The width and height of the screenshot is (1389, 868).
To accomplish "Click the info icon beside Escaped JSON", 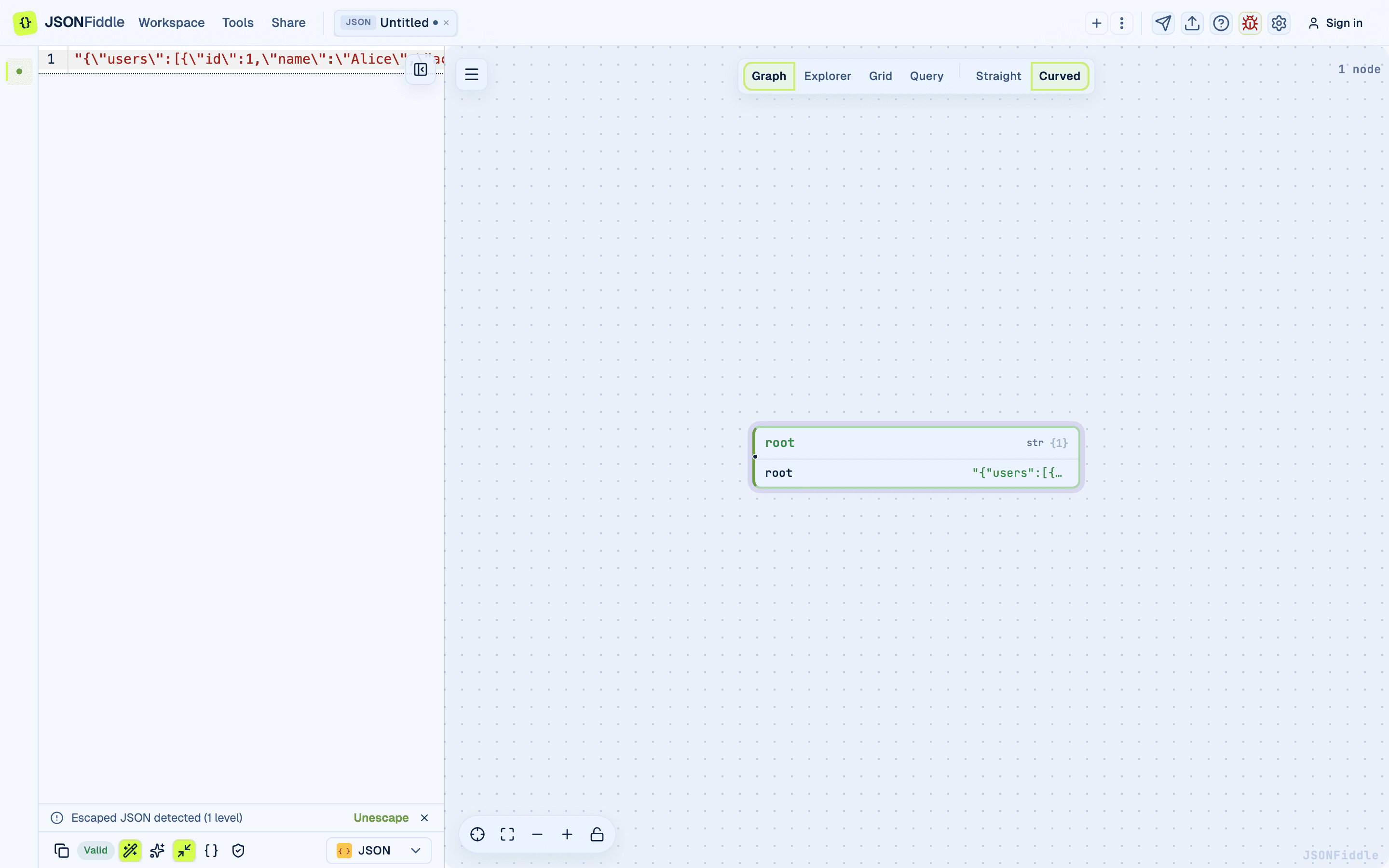I will pyautogui.click(x=57, y=817).
